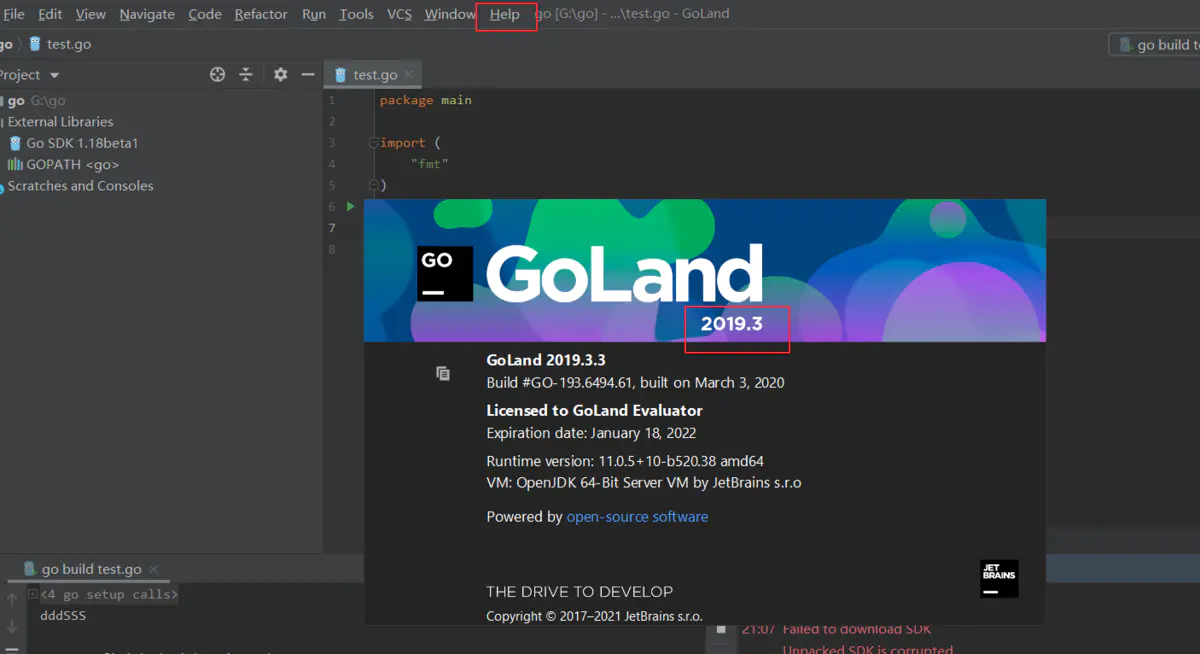Viewport: 1200px width, 654px height.
Task: Click the GoLand 2019.3.3 version heading
Action: 546,360
